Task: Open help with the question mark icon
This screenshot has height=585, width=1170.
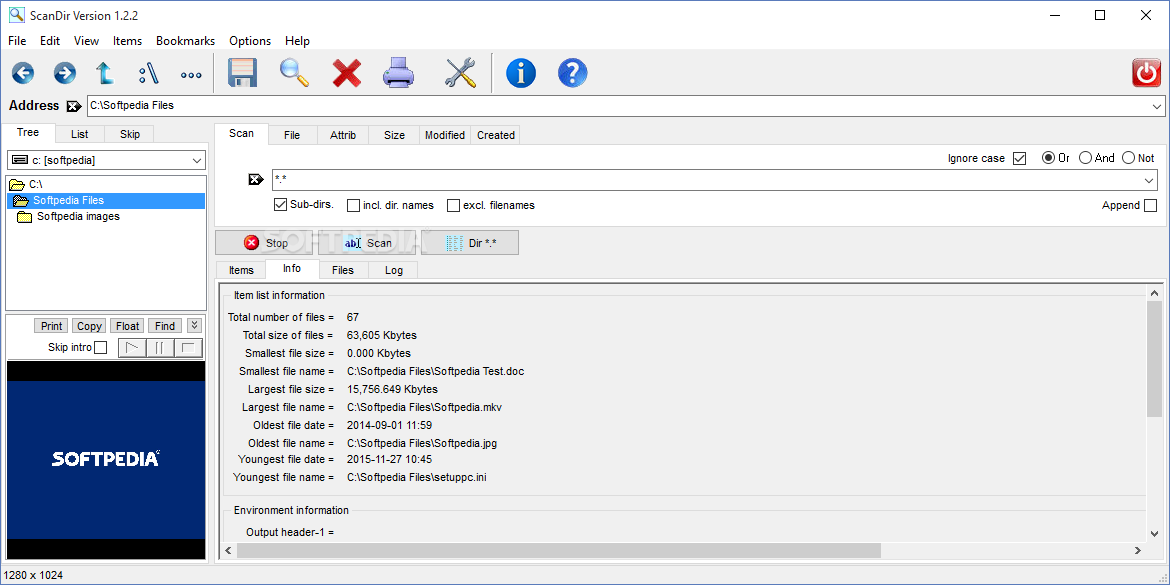Action: pos(572,73)
